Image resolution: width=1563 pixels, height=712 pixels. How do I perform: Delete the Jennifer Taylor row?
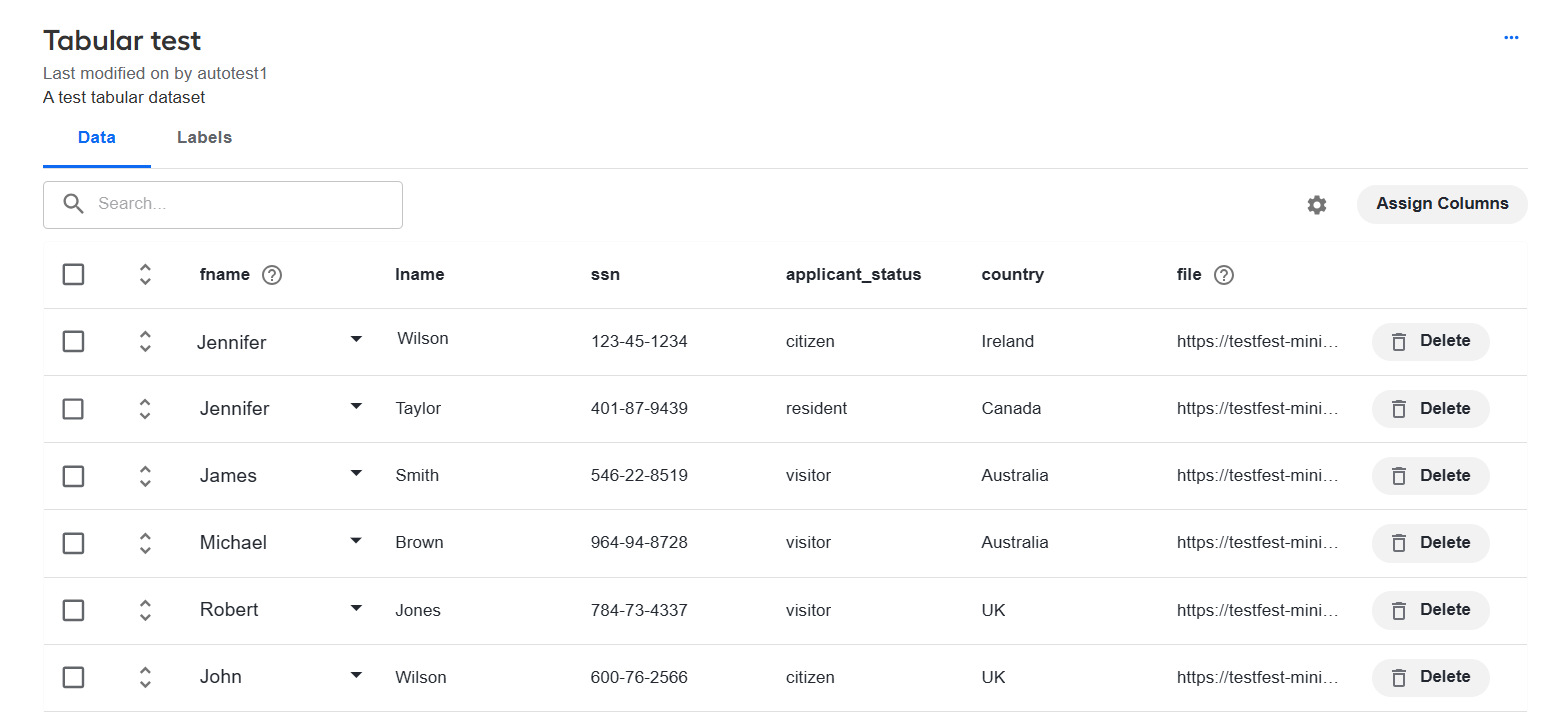(1430, 409)
